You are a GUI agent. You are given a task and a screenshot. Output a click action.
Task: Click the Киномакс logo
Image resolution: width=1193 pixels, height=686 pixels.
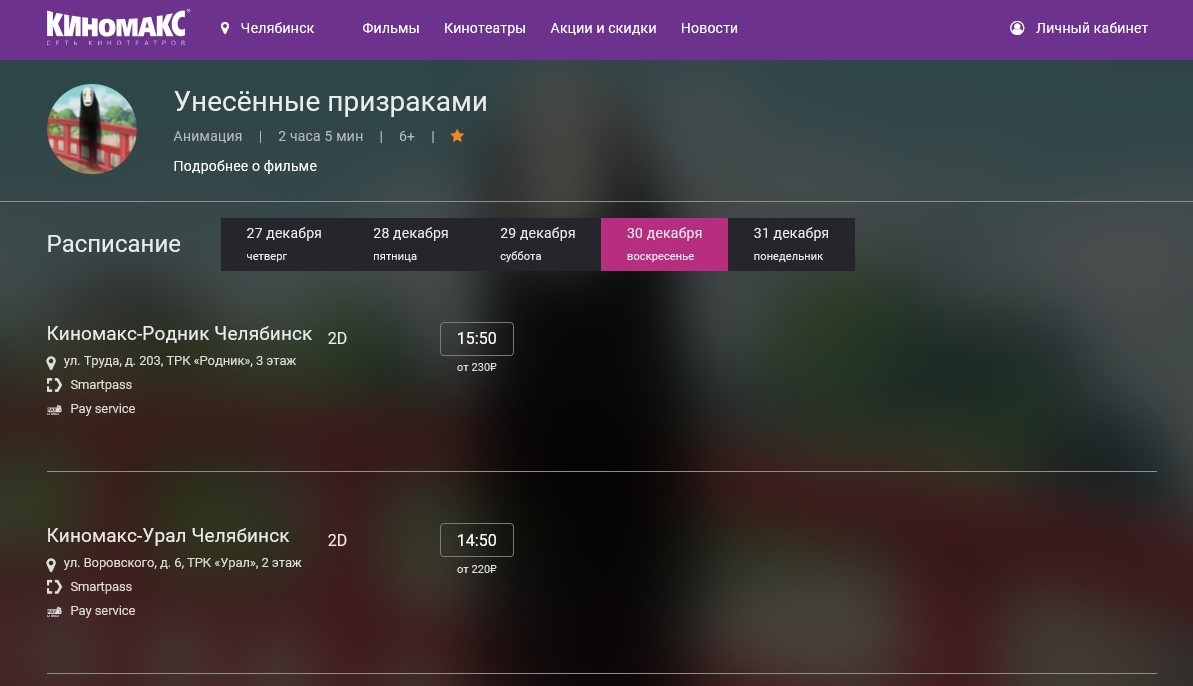(117, 27)
